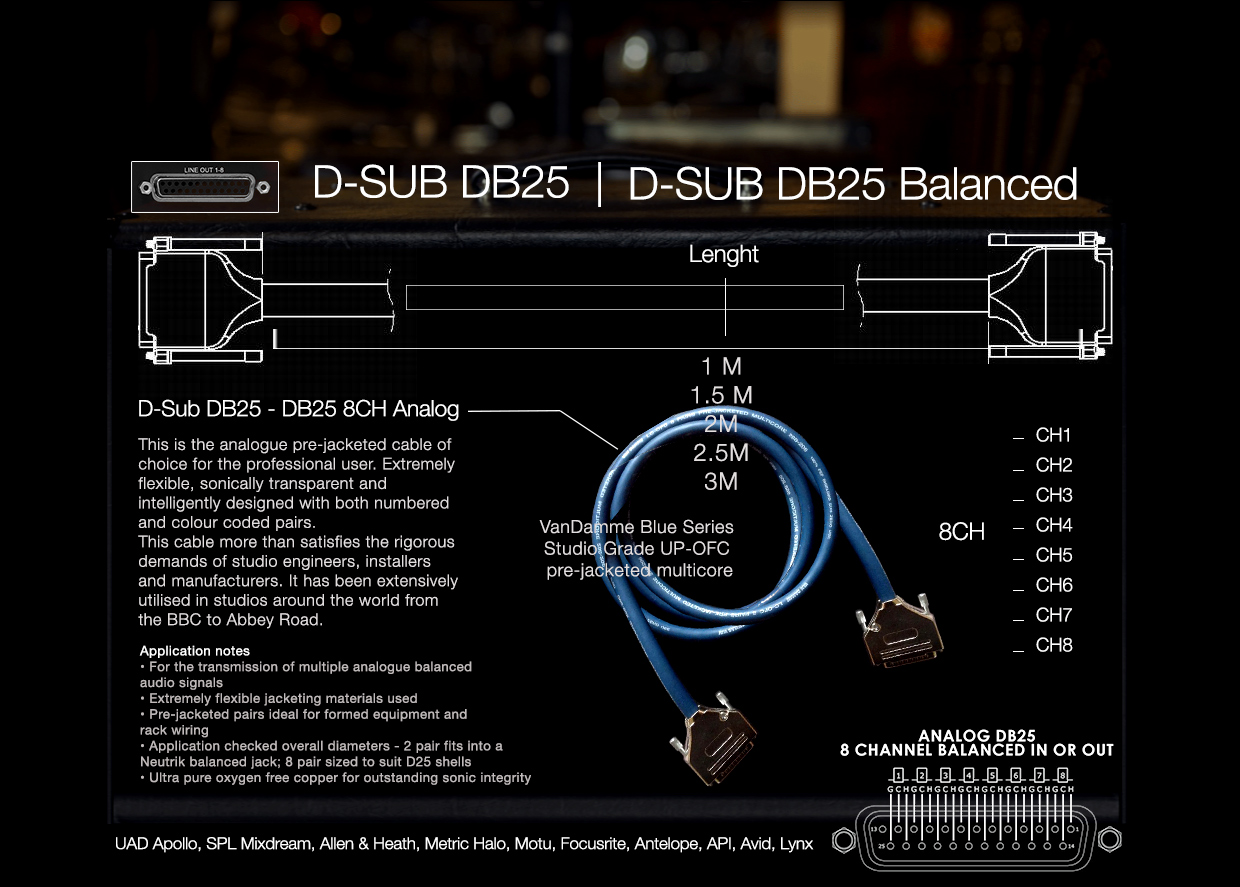The image size is (1240, 887).
Task: Click "8 CHANNEL BALANCED IN OR OUT" text
Action: (x=976, y=750)
